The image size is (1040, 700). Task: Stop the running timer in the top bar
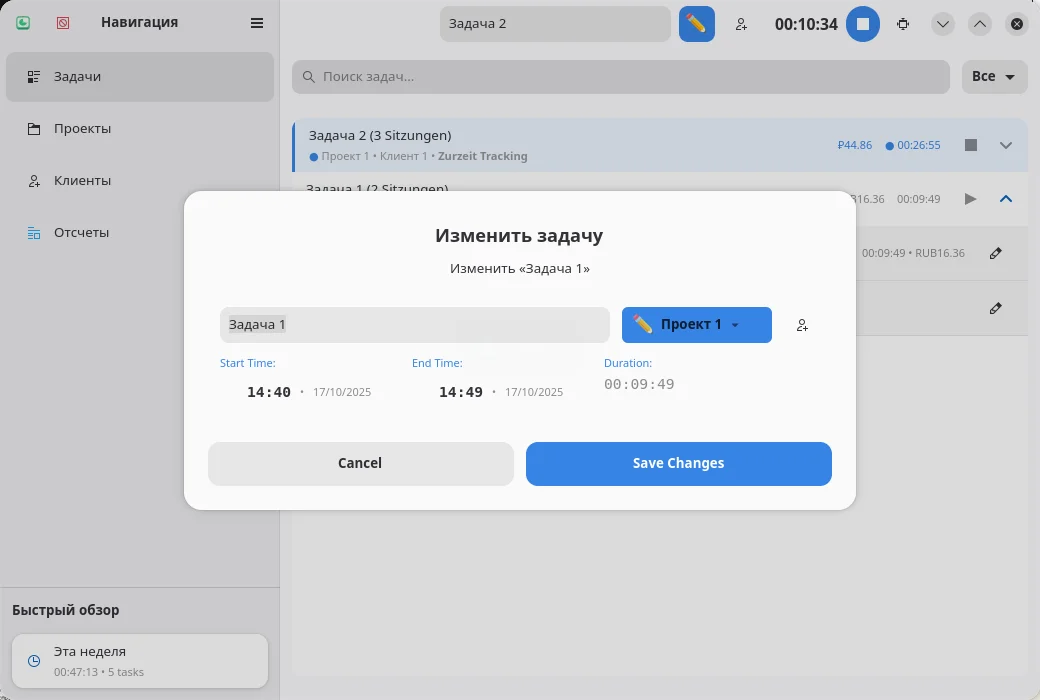click(863, 24)
